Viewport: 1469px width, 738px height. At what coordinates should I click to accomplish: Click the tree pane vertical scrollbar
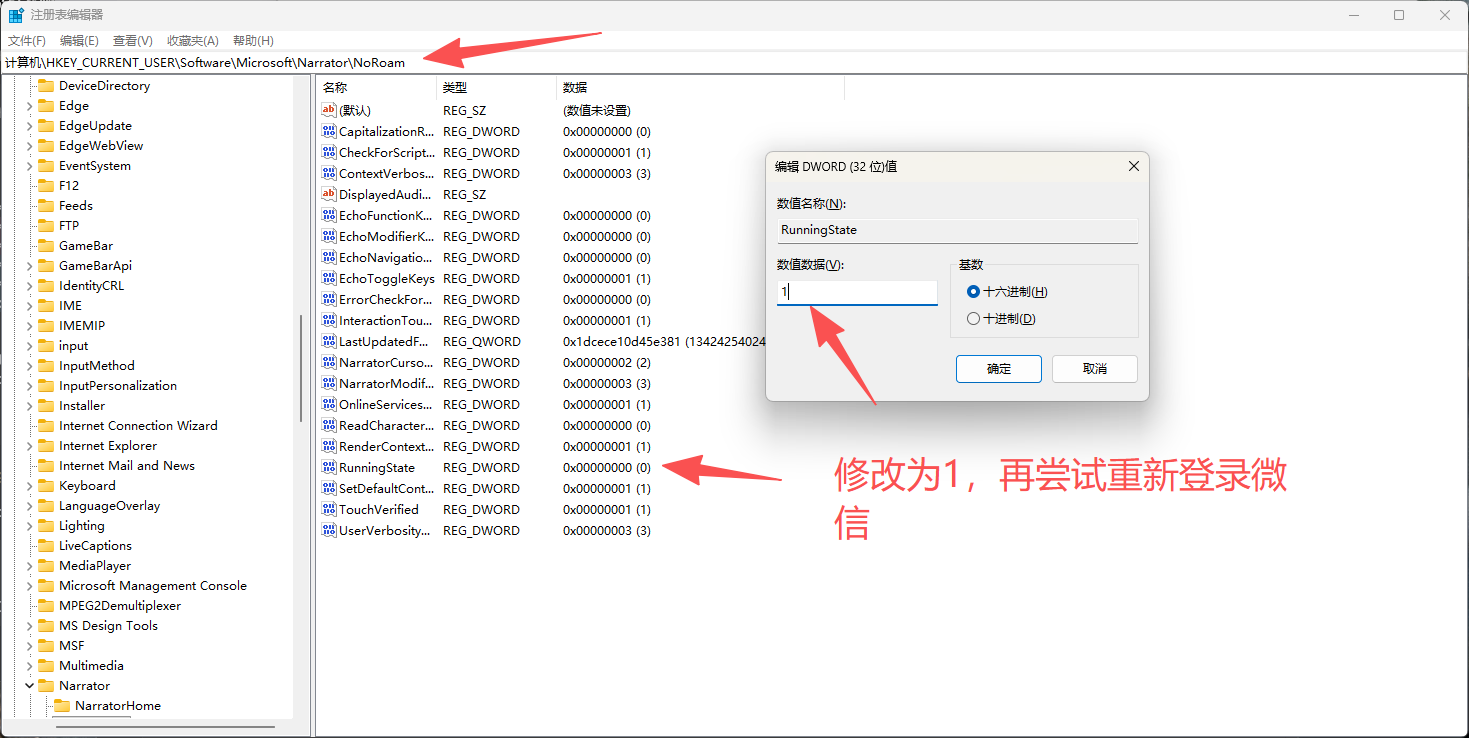click(301, 368)
